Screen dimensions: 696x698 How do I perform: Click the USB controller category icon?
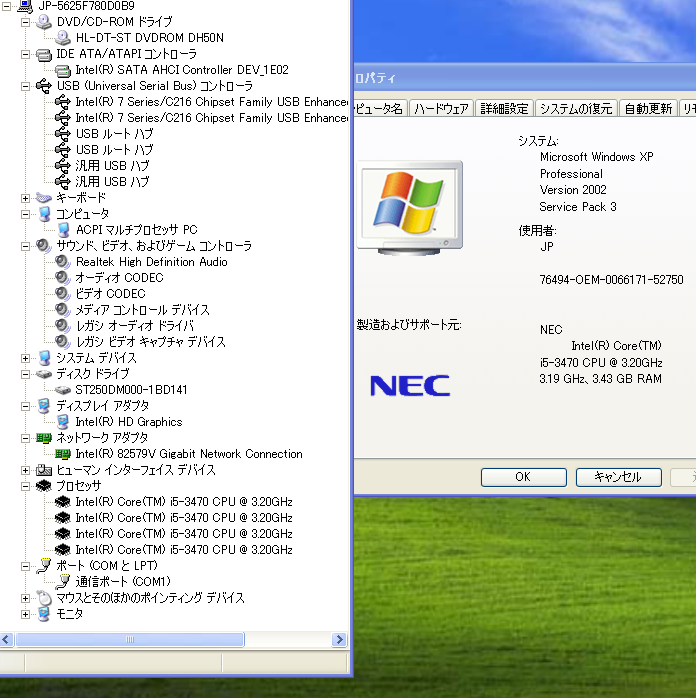(44, 86)
